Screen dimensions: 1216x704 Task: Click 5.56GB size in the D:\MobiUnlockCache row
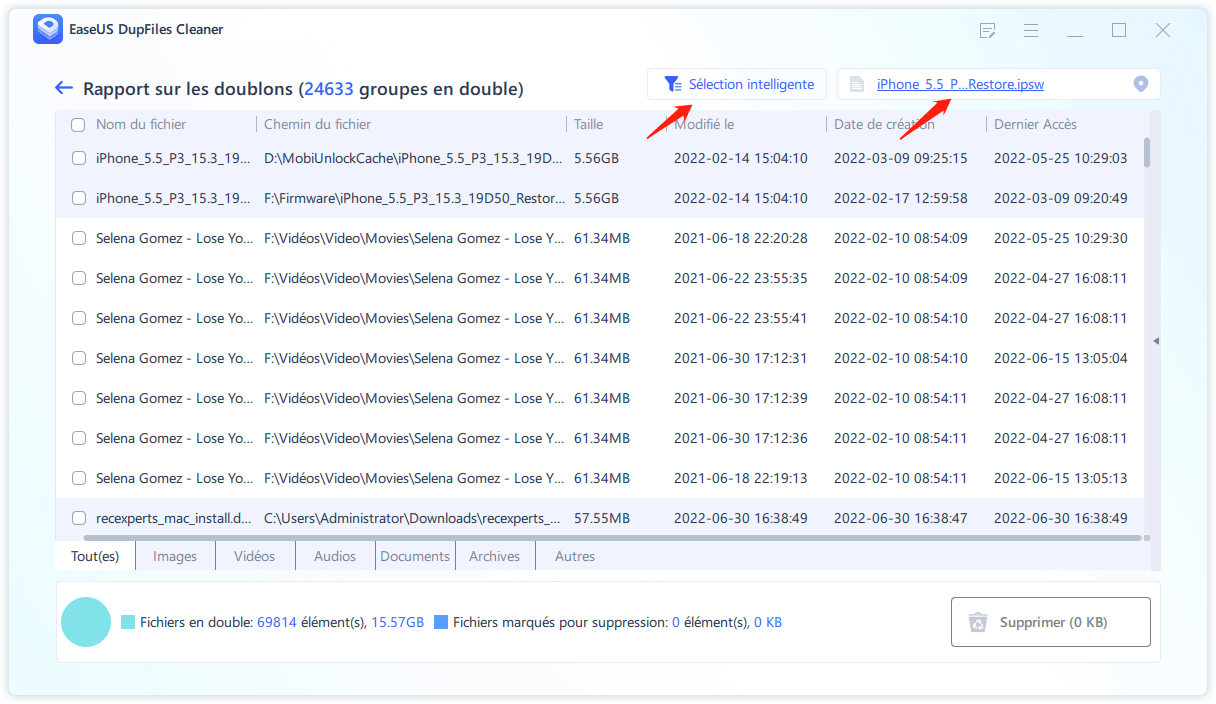[596, 158]
